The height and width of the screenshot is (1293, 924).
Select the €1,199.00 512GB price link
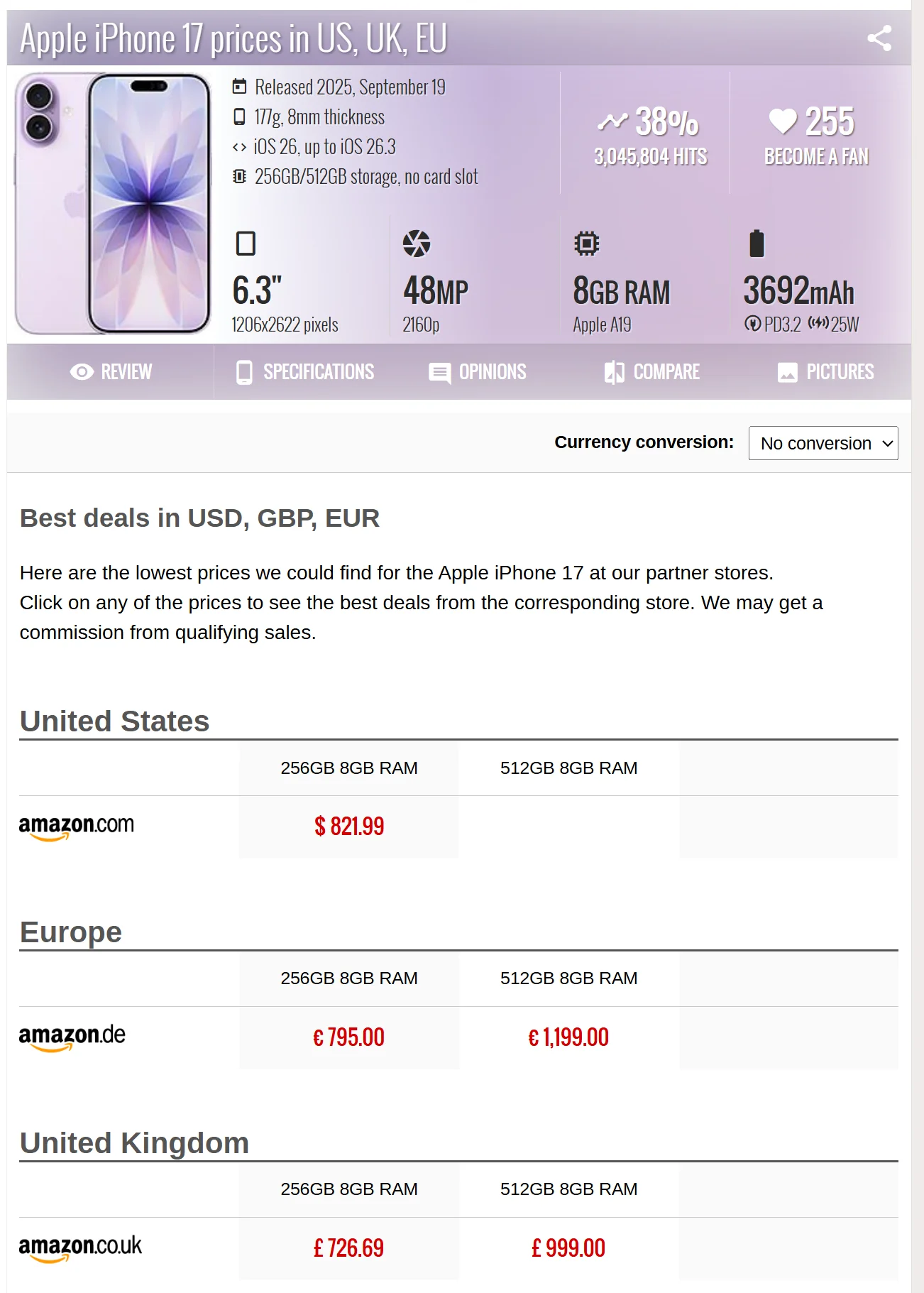tap(568, 1037)
